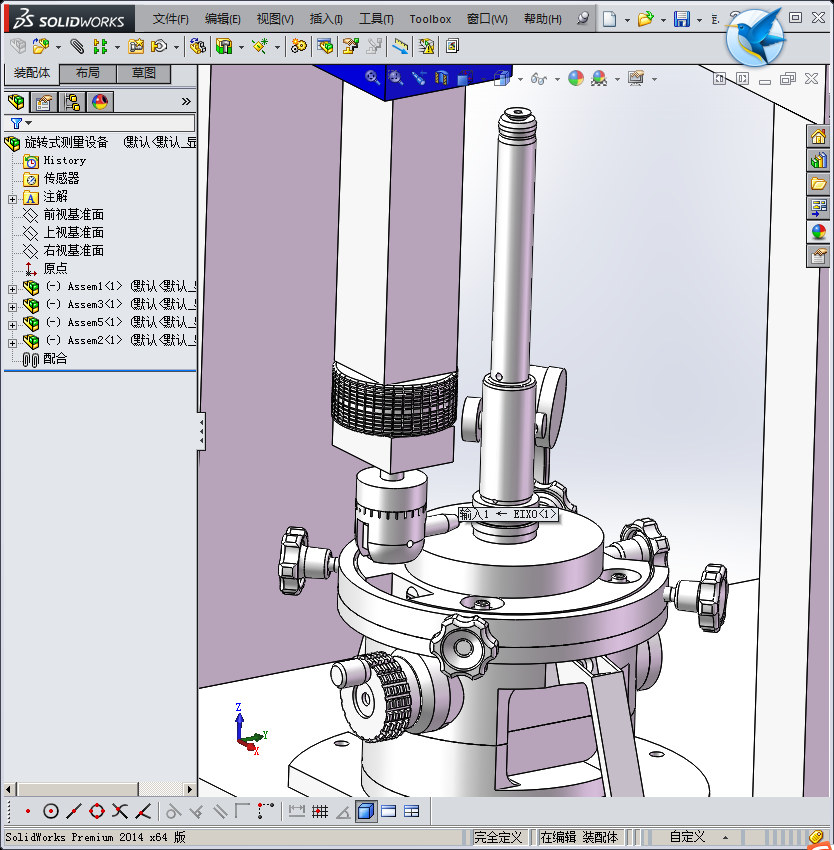Click the New Motion Study gears icon
Viewport: 834px width, 850px height.
(298, 46)
